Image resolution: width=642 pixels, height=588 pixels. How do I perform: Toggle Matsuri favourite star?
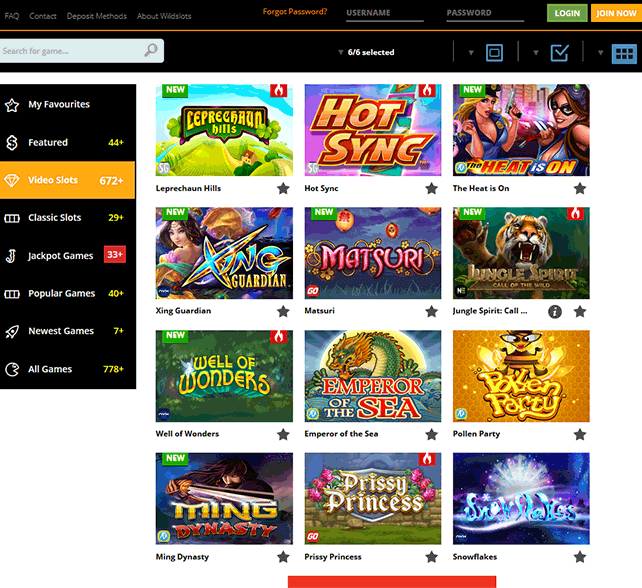pyautogui.click(x=432, y=312)
